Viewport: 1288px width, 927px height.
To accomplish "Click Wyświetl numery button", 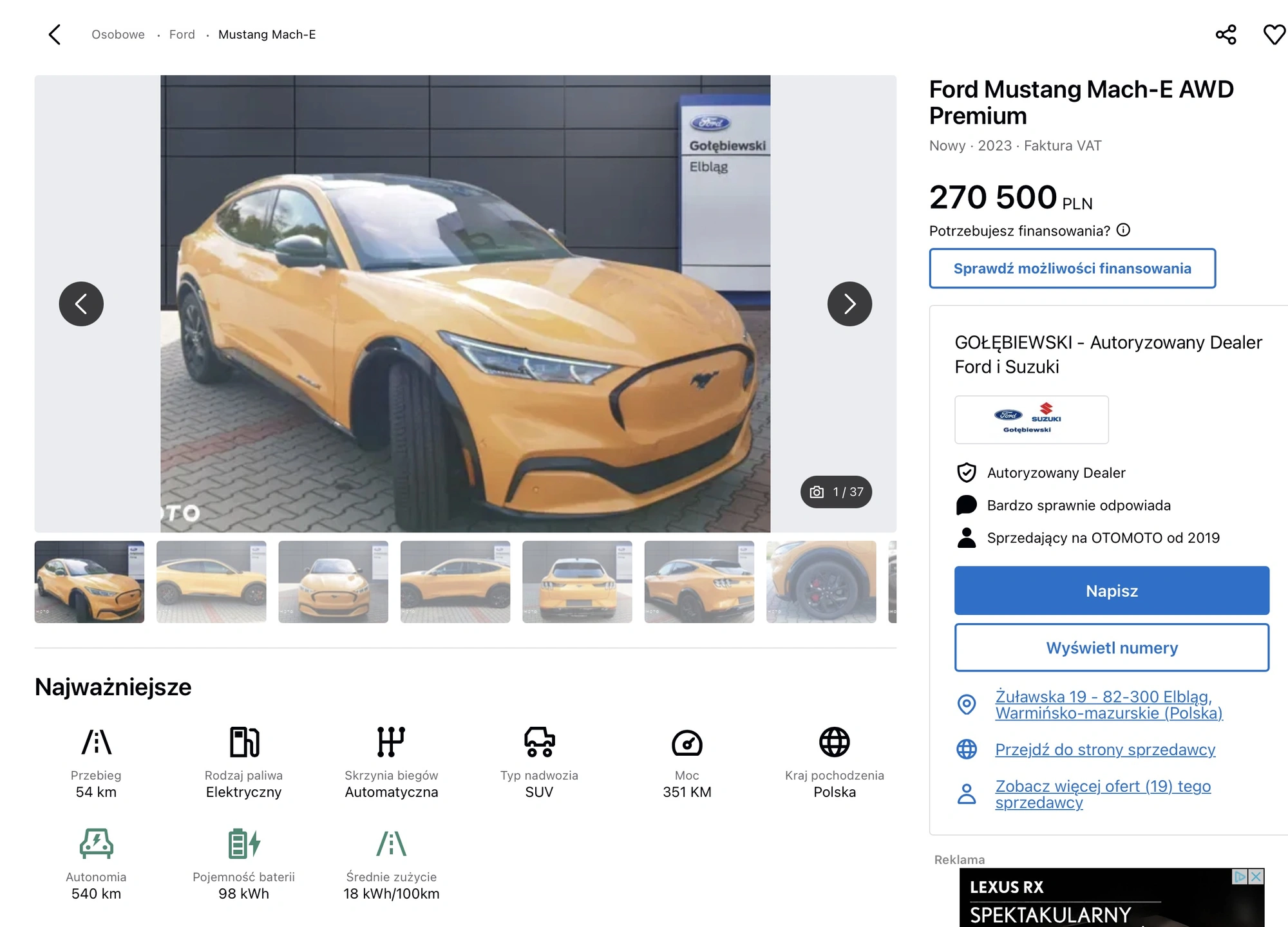I will 1112,648.
